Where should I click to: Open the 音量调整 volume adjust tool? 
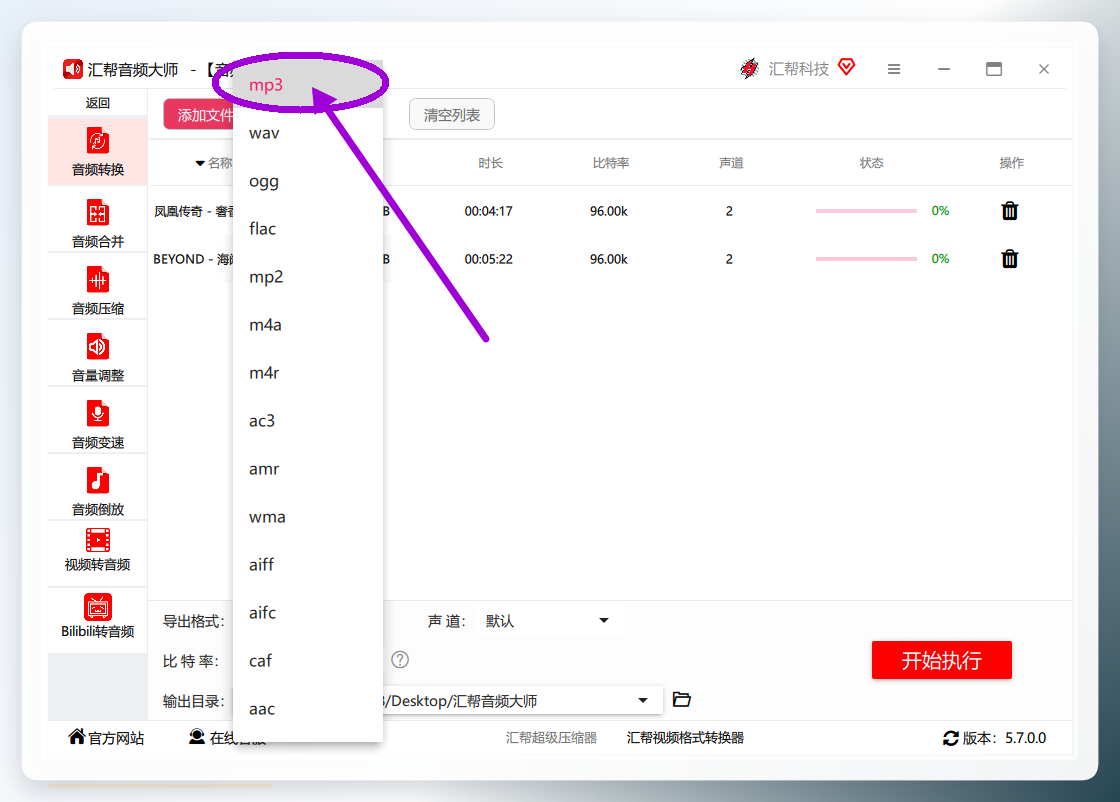tap(98, 357)
